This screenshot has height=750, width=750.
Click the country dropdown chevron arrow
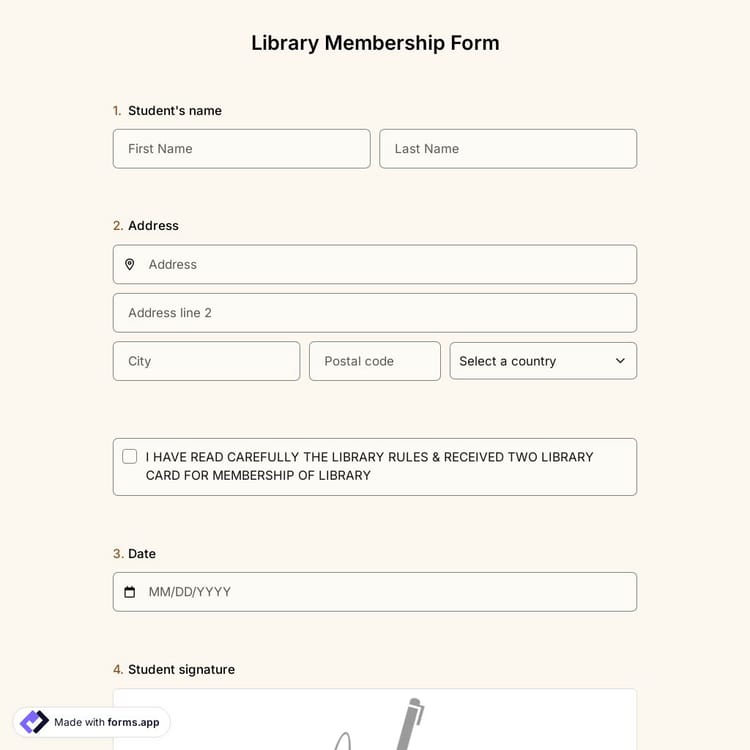tap(620, 361)
